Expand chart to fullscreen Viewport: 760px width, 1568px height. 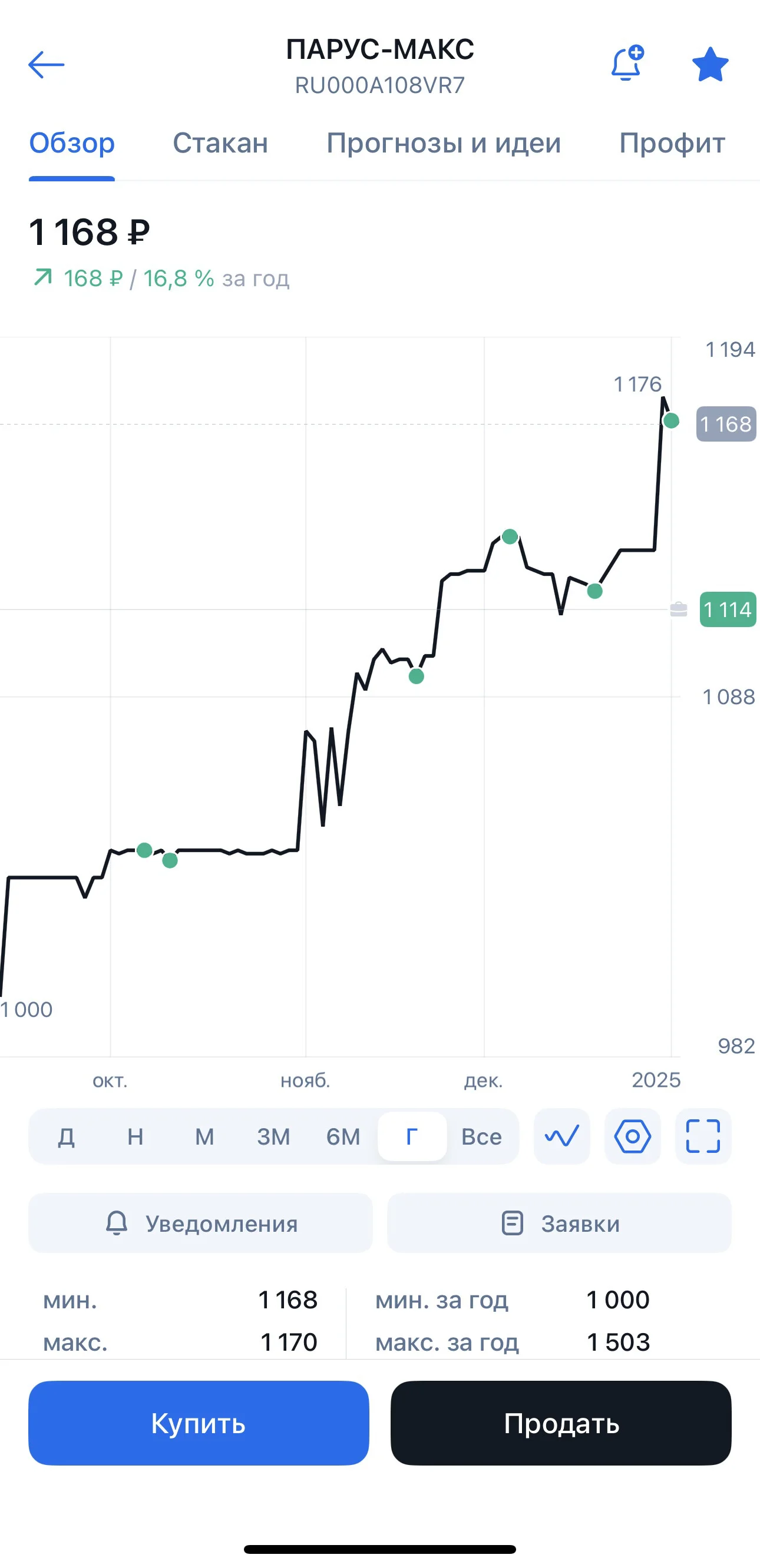pyautogui.click(x=703, y=1136)
